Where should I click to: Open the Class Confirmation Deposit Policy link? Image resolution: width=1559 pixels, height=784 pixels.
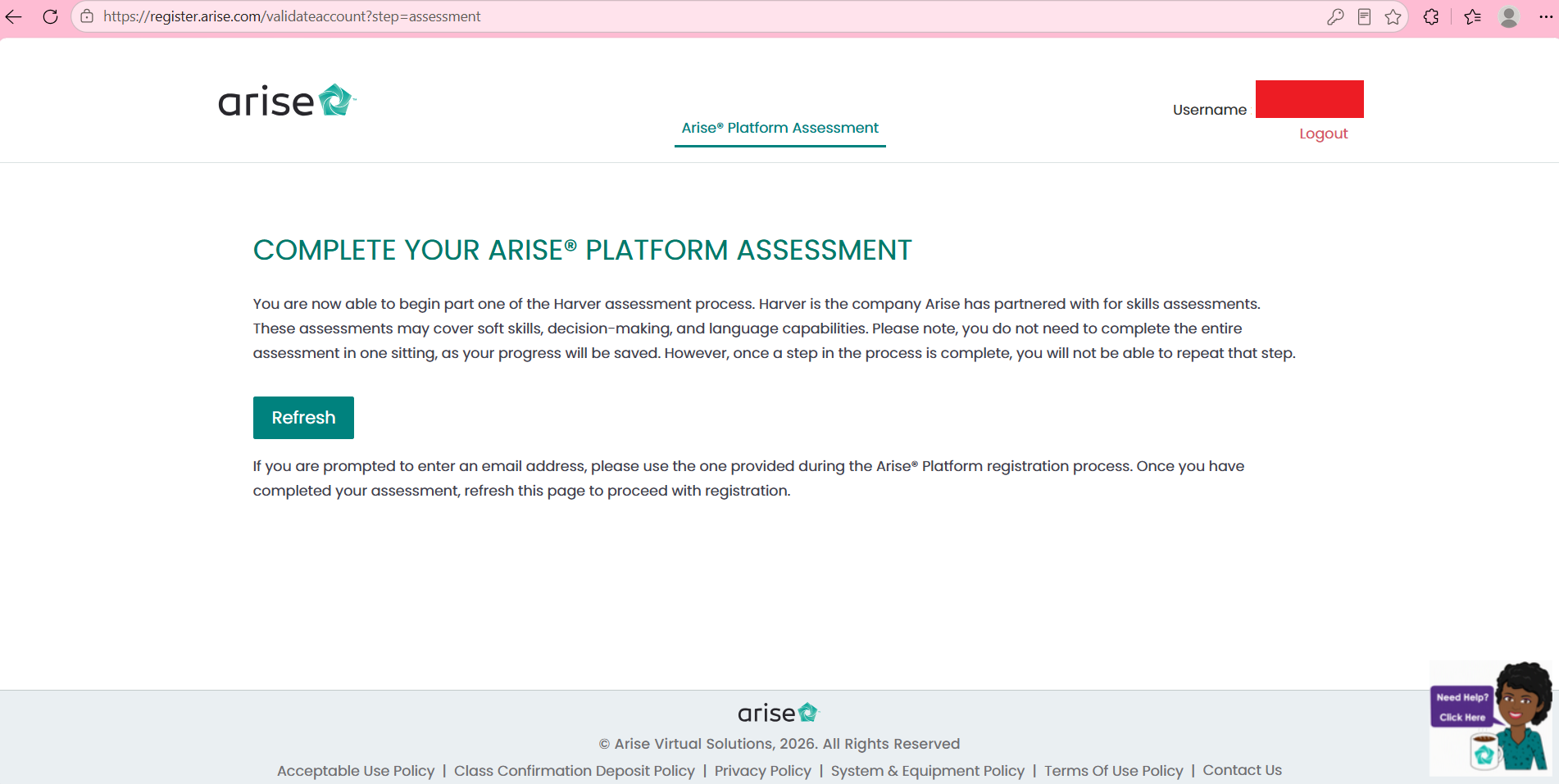pos(575,771)
